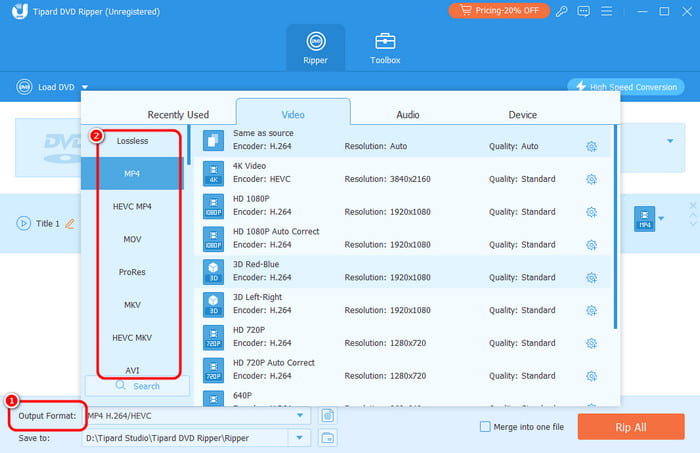
Task: Click the register key icon
Action: click(561, 11)
